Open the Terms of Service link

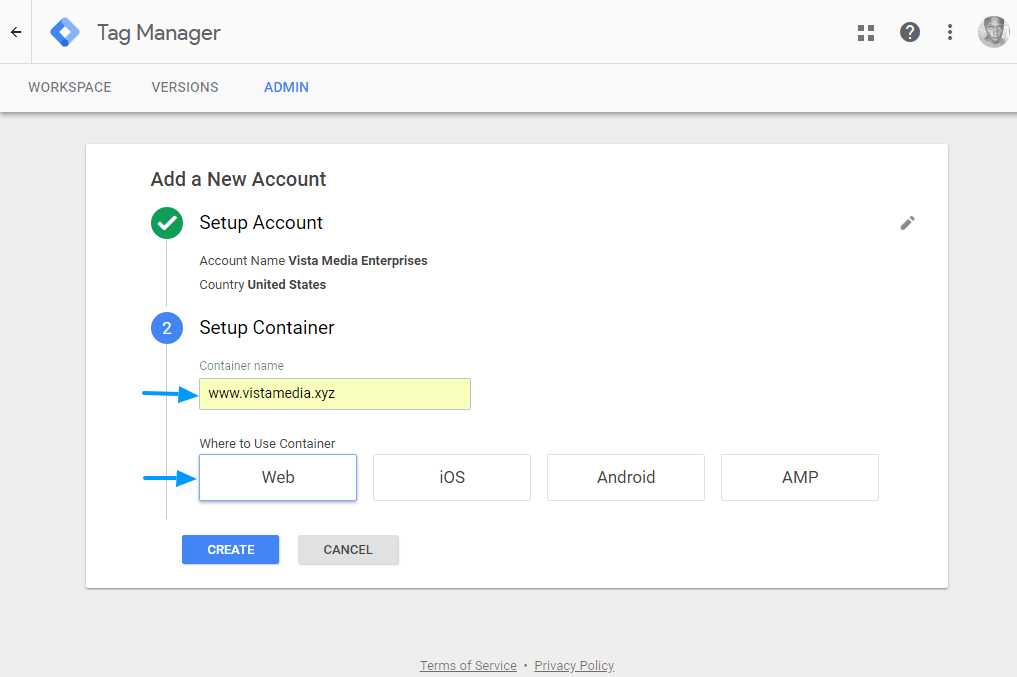468,665
